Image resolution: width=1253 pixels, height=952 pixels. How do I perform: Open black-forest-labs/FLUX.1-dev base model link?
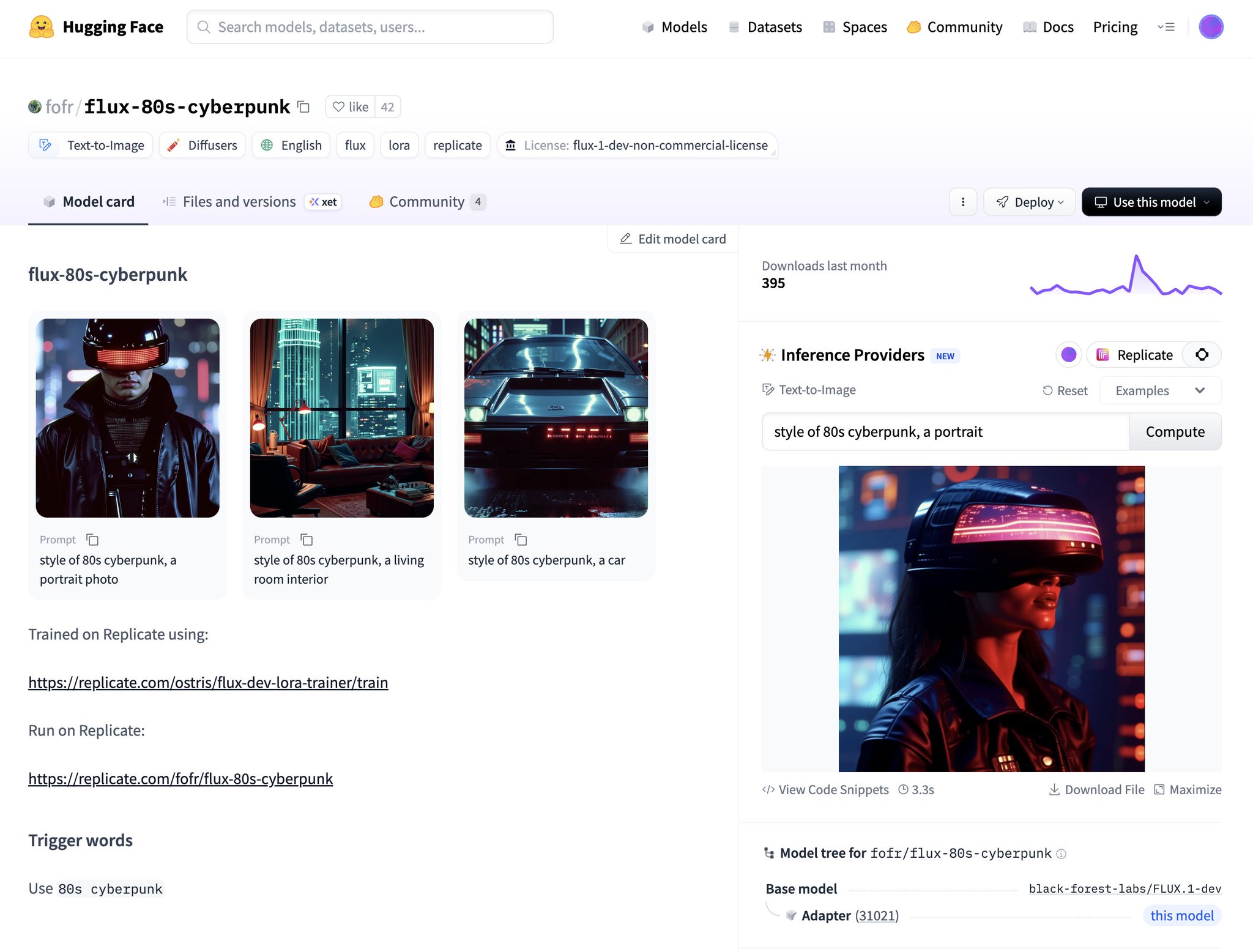coord(1125,889)
